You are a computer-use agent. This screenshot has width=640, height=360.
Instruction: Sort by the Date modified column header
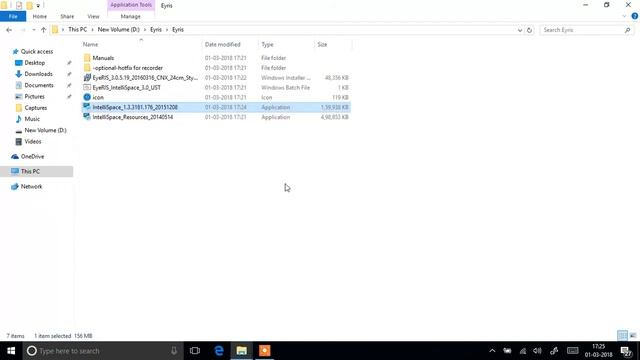(222, 44)
